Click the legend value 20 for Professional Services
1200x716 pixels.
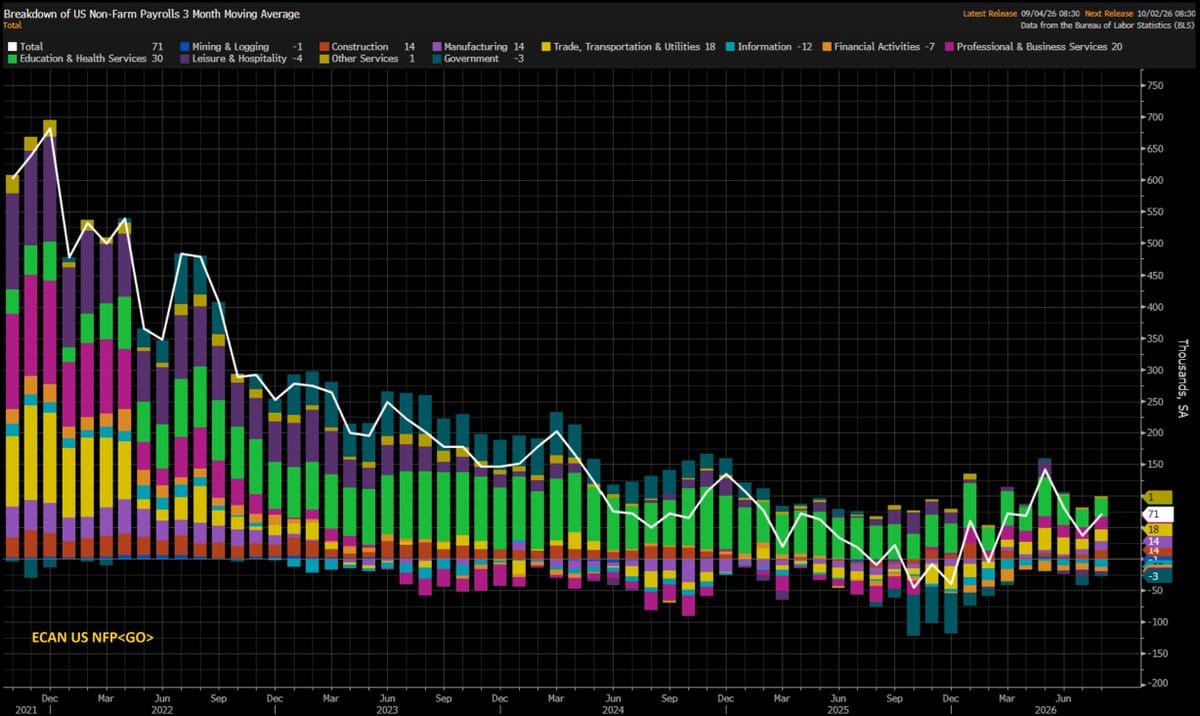(1116, 47)
